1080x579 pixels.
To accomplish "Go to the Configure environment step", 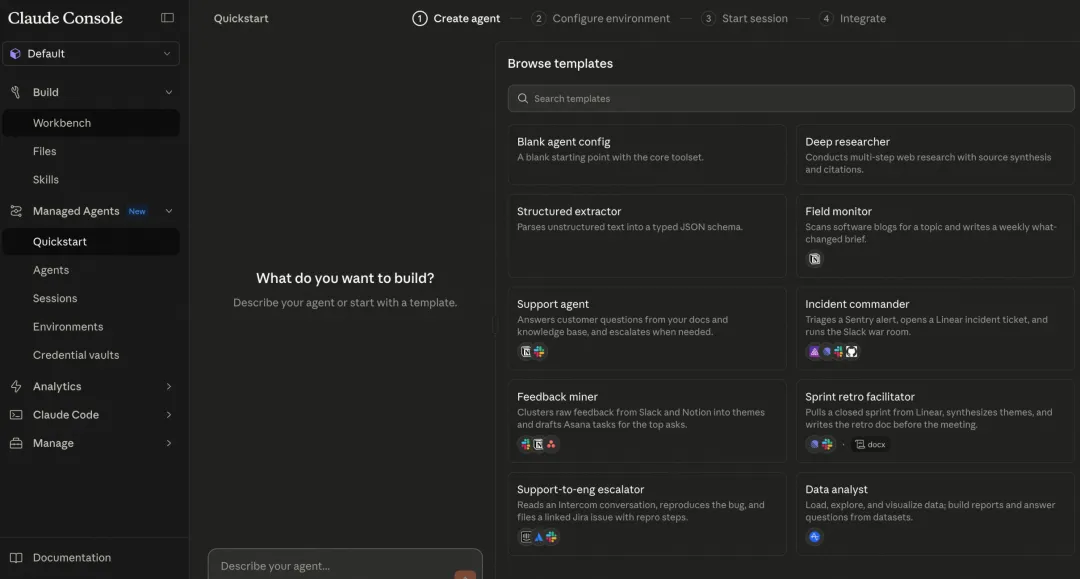I will click(x=611, y=18).
